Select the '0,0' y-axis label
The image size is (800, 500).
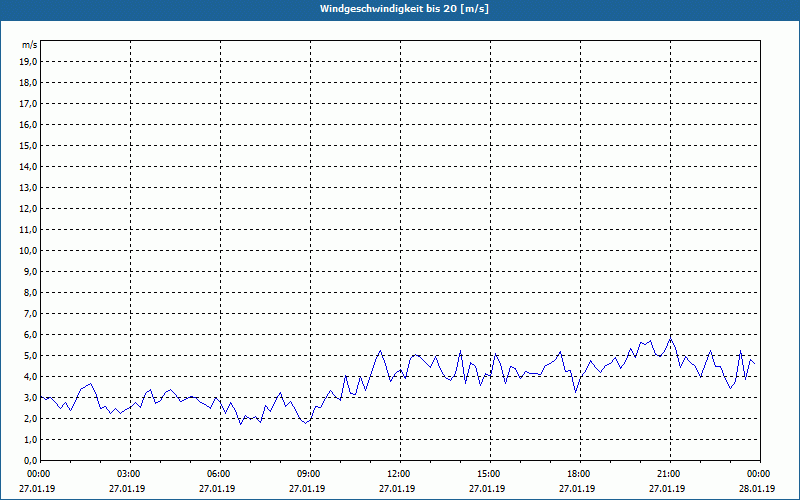[x=31, y=460]
